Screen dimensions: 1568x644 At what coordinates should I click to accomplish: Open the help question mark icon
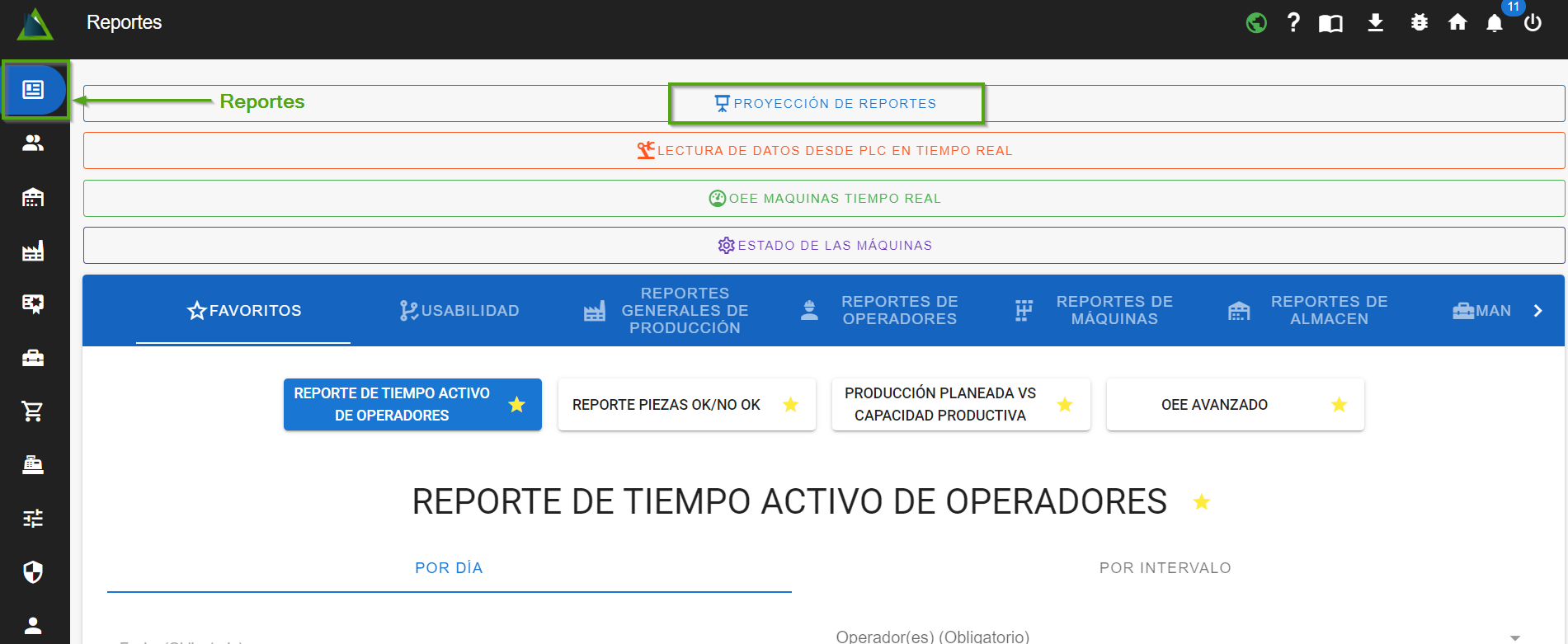click(x=1293, y=23)
